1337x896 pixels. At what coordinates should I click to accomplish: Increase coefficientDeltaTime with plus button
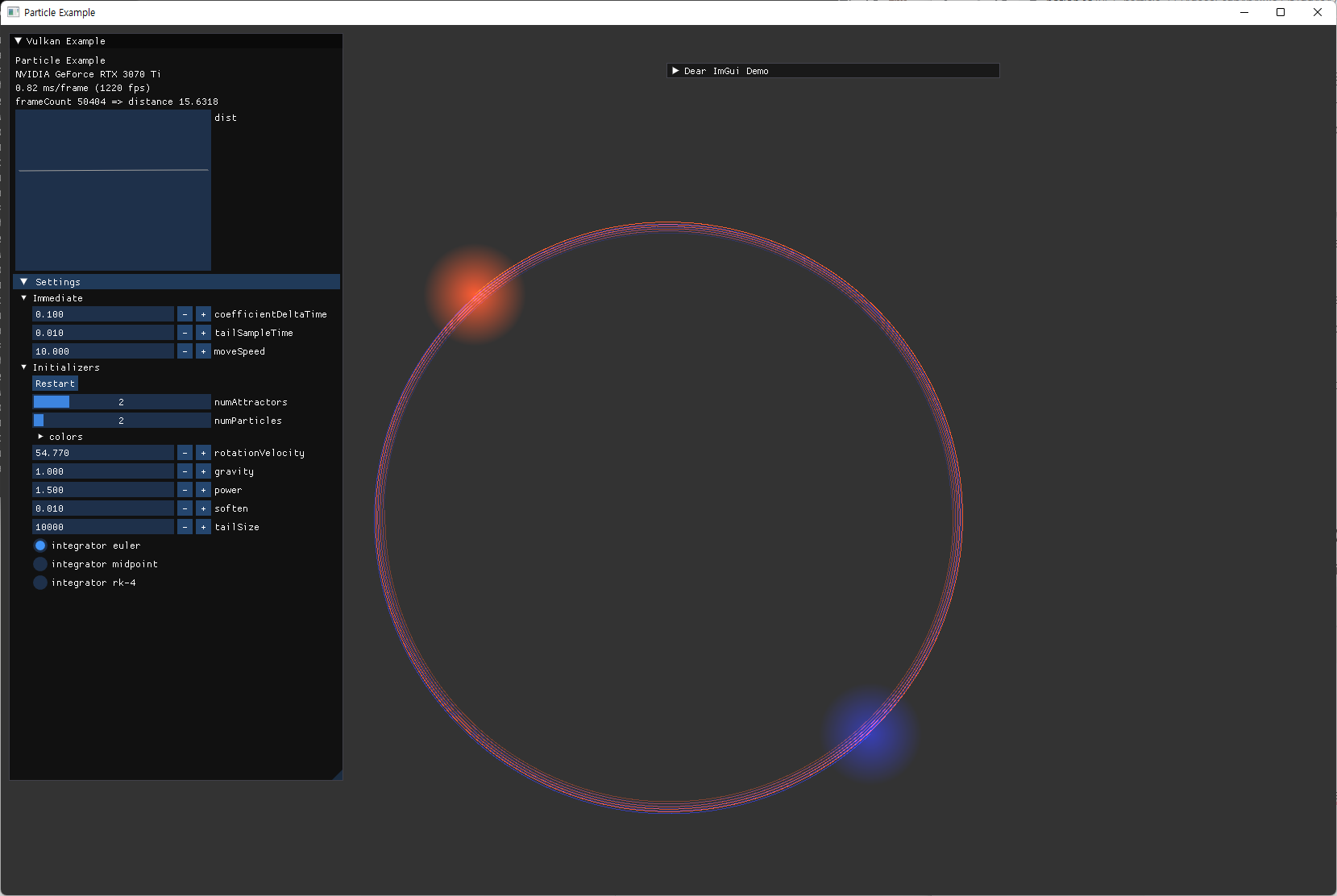(203, 314)
